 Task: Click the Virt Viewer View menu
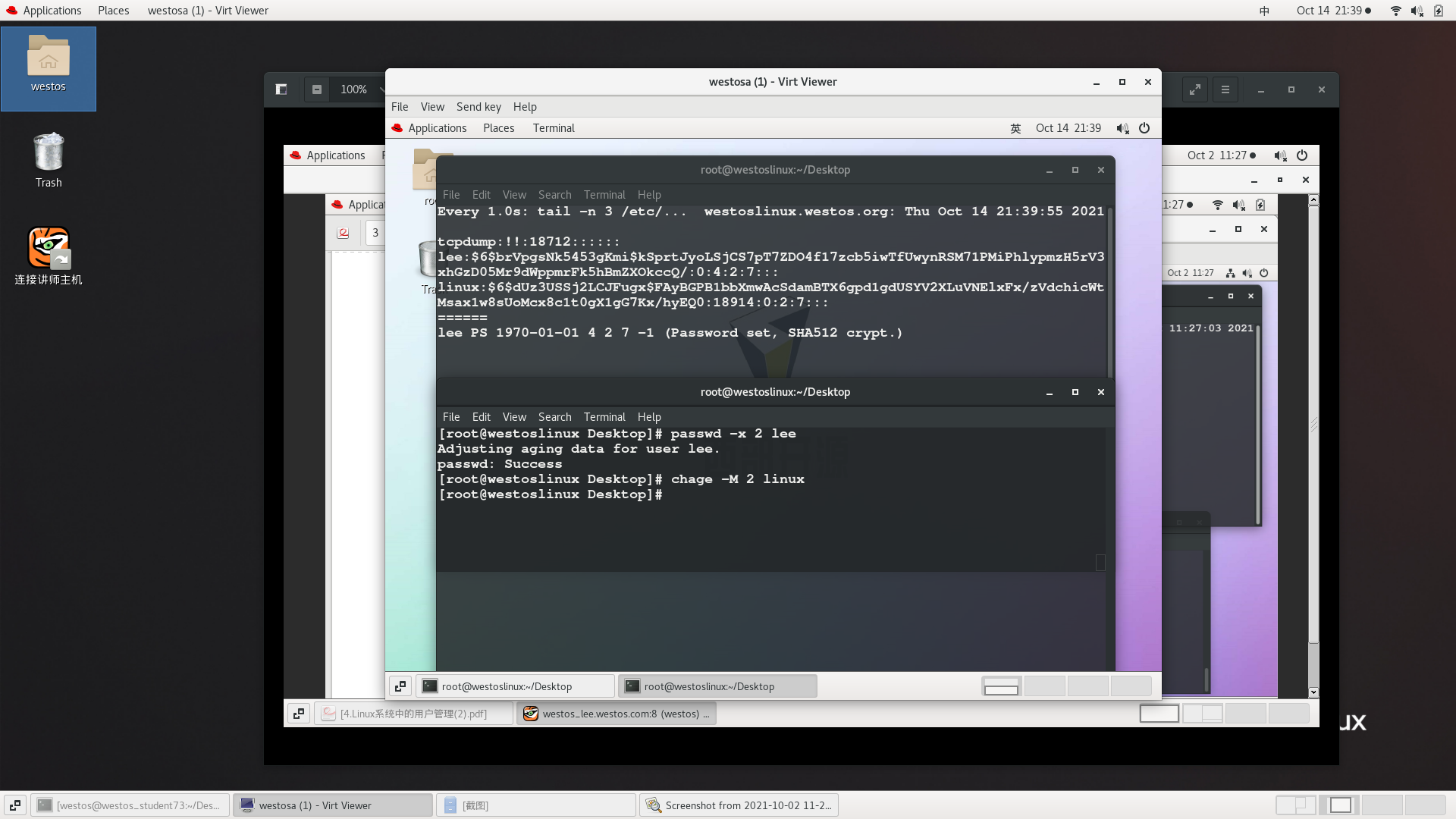pos(431,106)
